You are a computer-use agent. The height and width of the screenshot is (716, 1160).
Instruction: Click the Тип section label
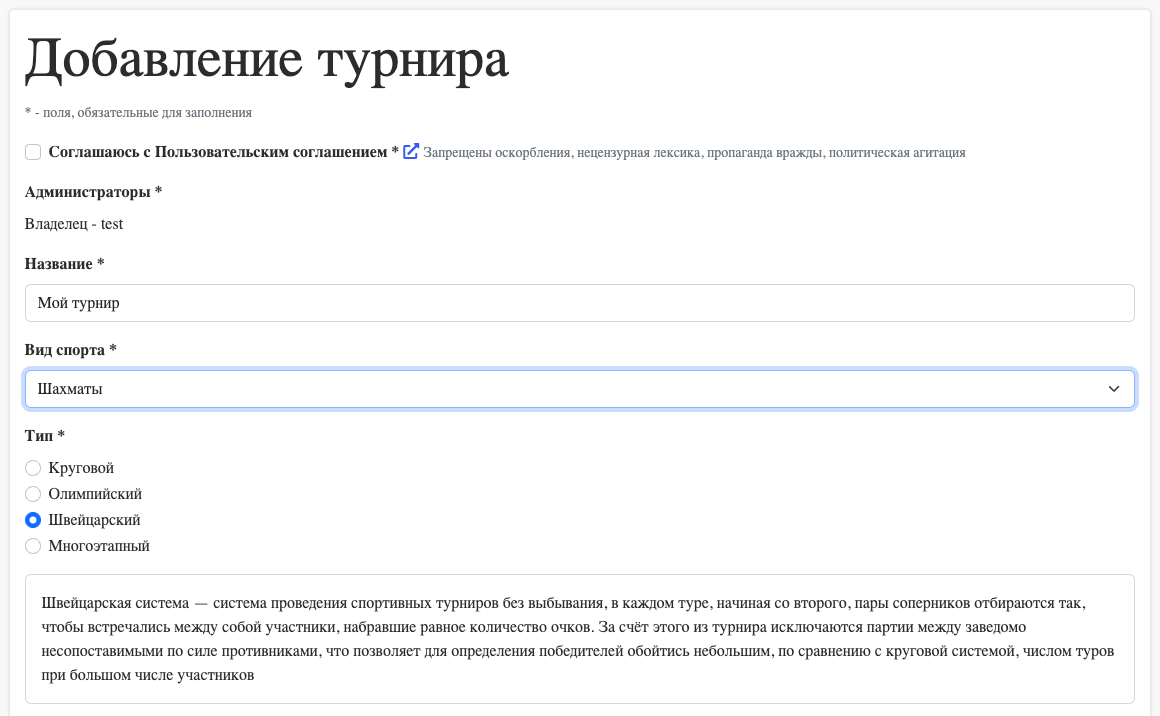click(44, 436)
